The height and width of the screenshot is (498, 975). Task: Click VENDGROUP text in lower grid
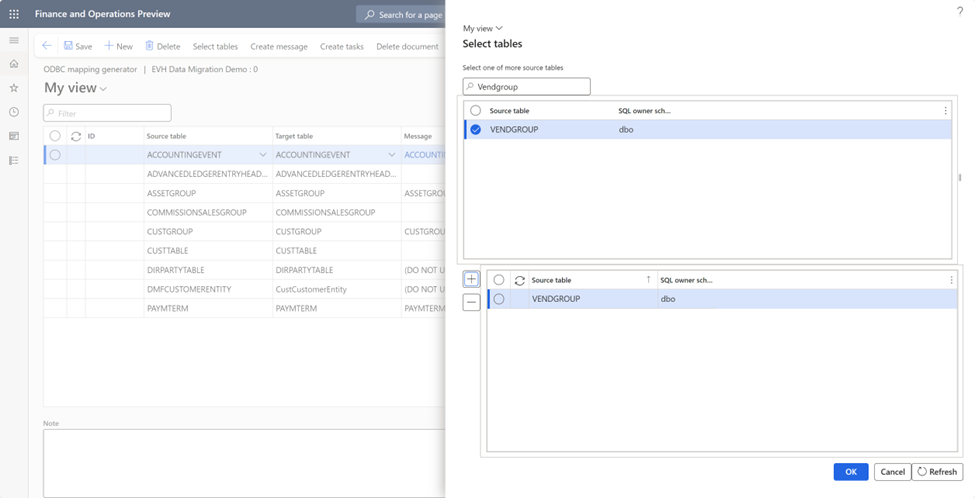[x=556, y=299]
